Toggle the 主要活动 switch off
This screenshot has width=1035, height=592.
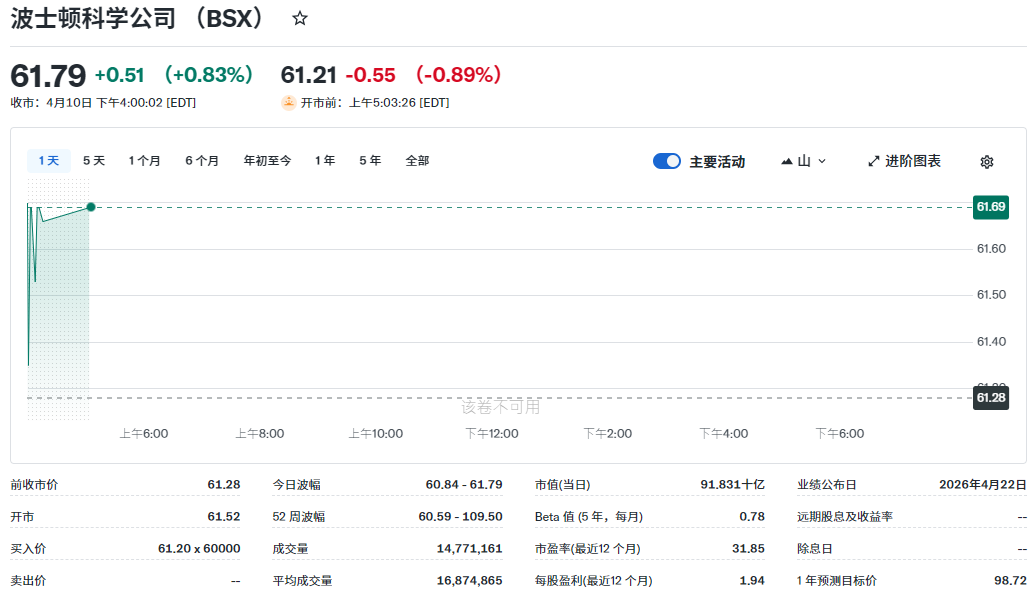[666, 161]
